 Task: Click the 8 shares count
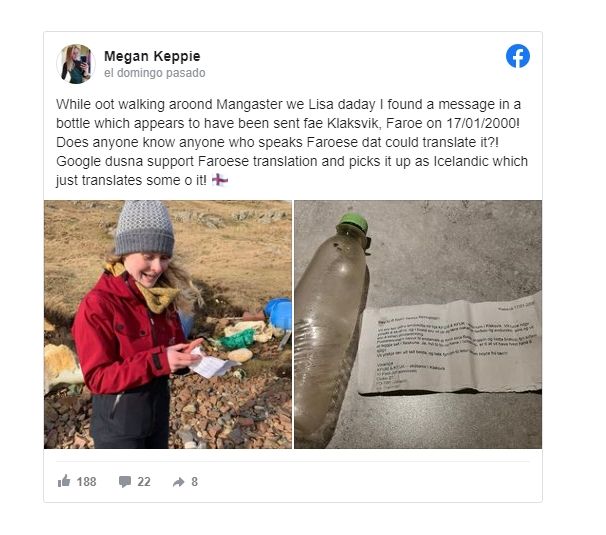194,482
